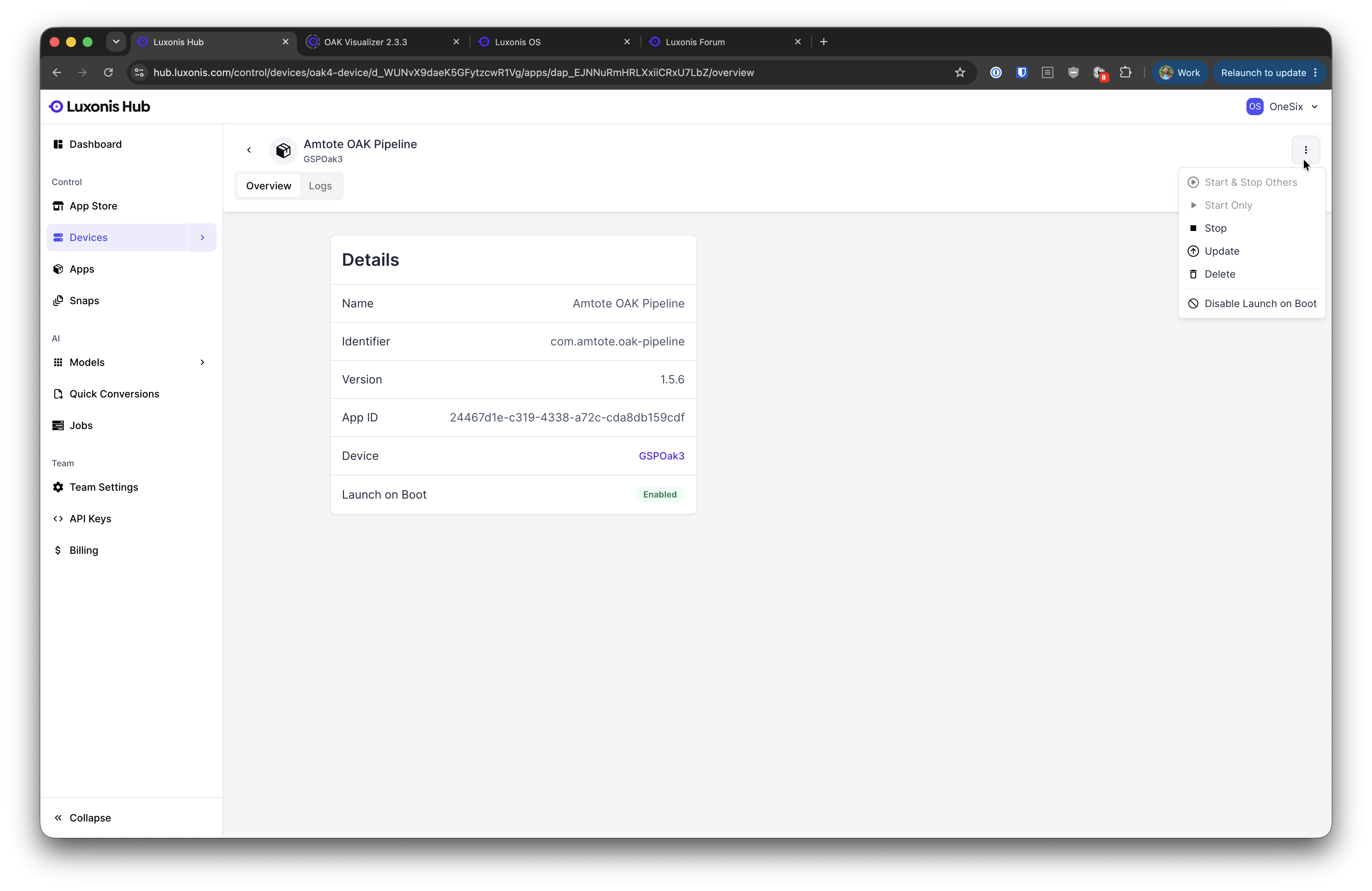Click the version value 1.5.6

tap(672, 379)
